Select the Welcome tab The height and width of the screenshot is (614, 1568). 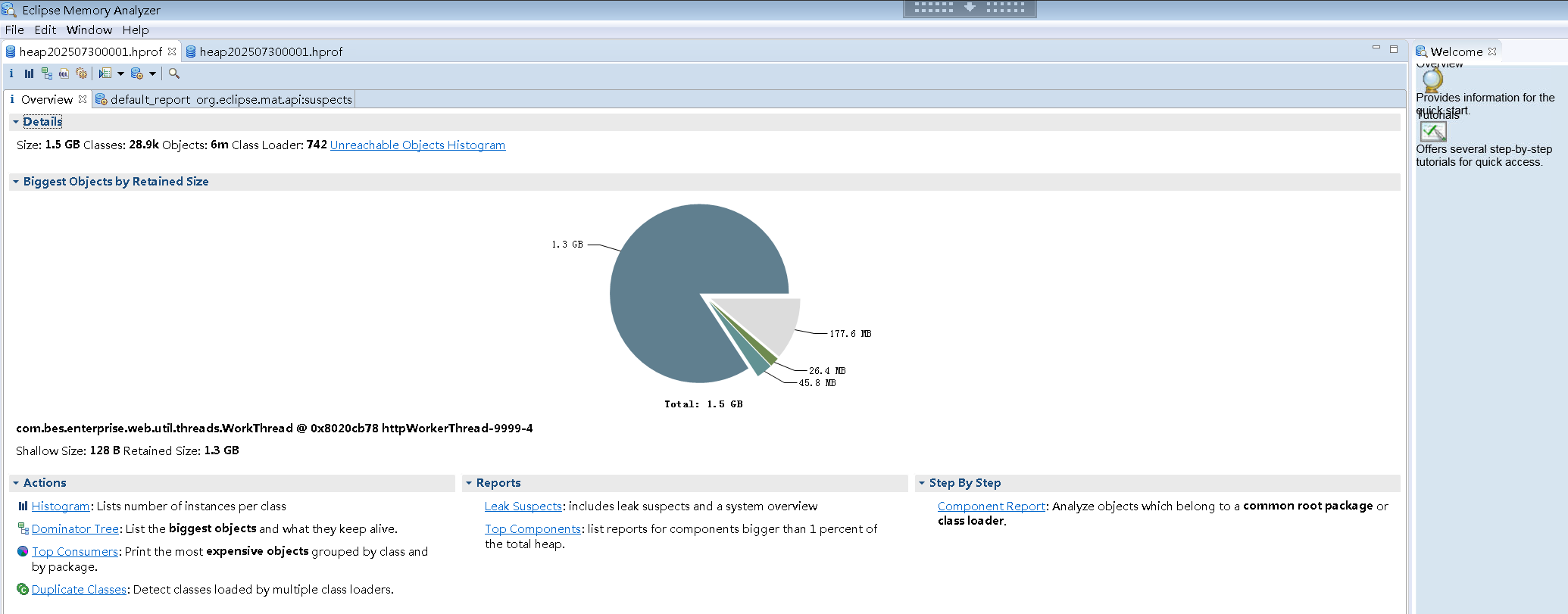[1456, 51]
